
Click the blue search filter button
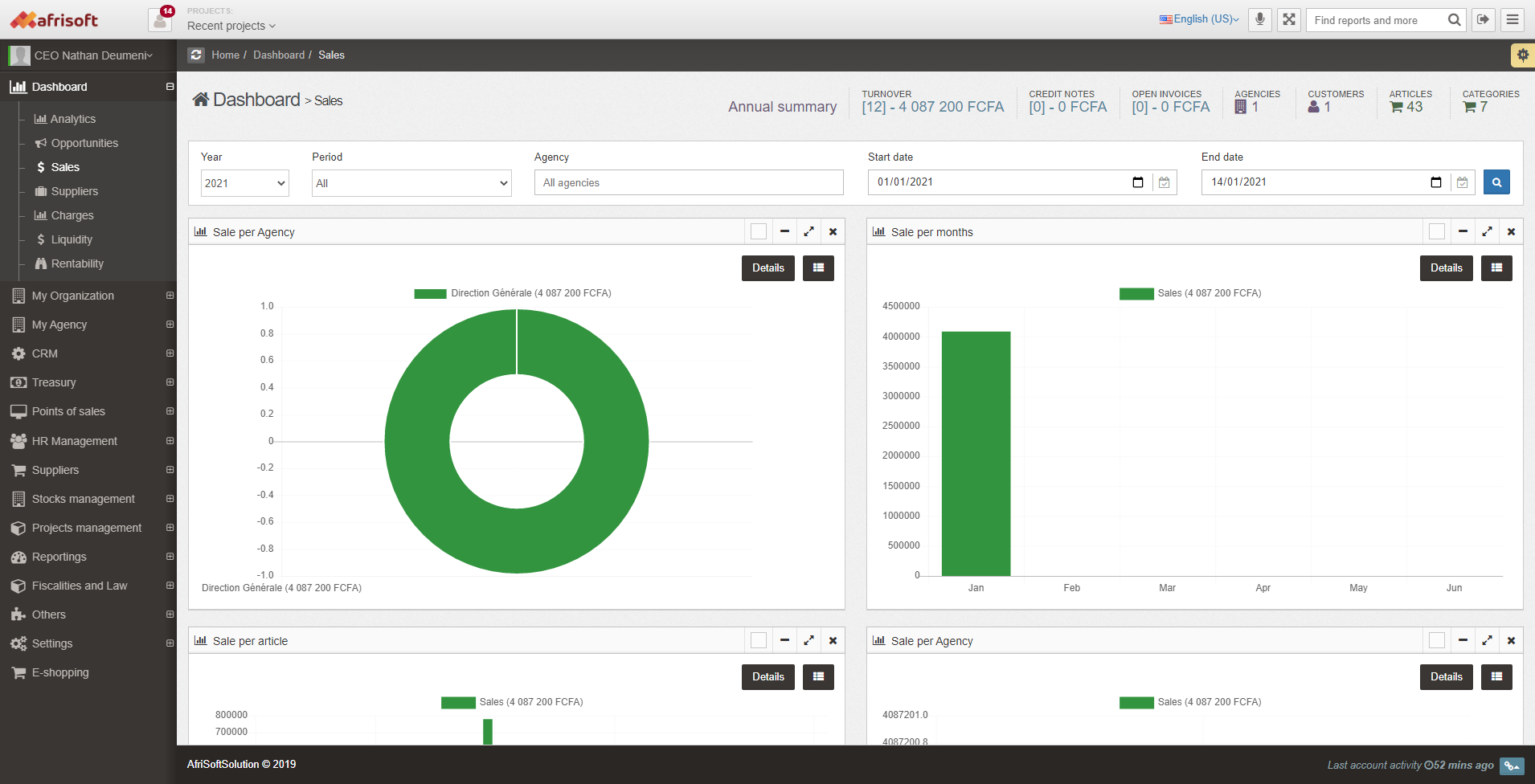pos(1496,182)
